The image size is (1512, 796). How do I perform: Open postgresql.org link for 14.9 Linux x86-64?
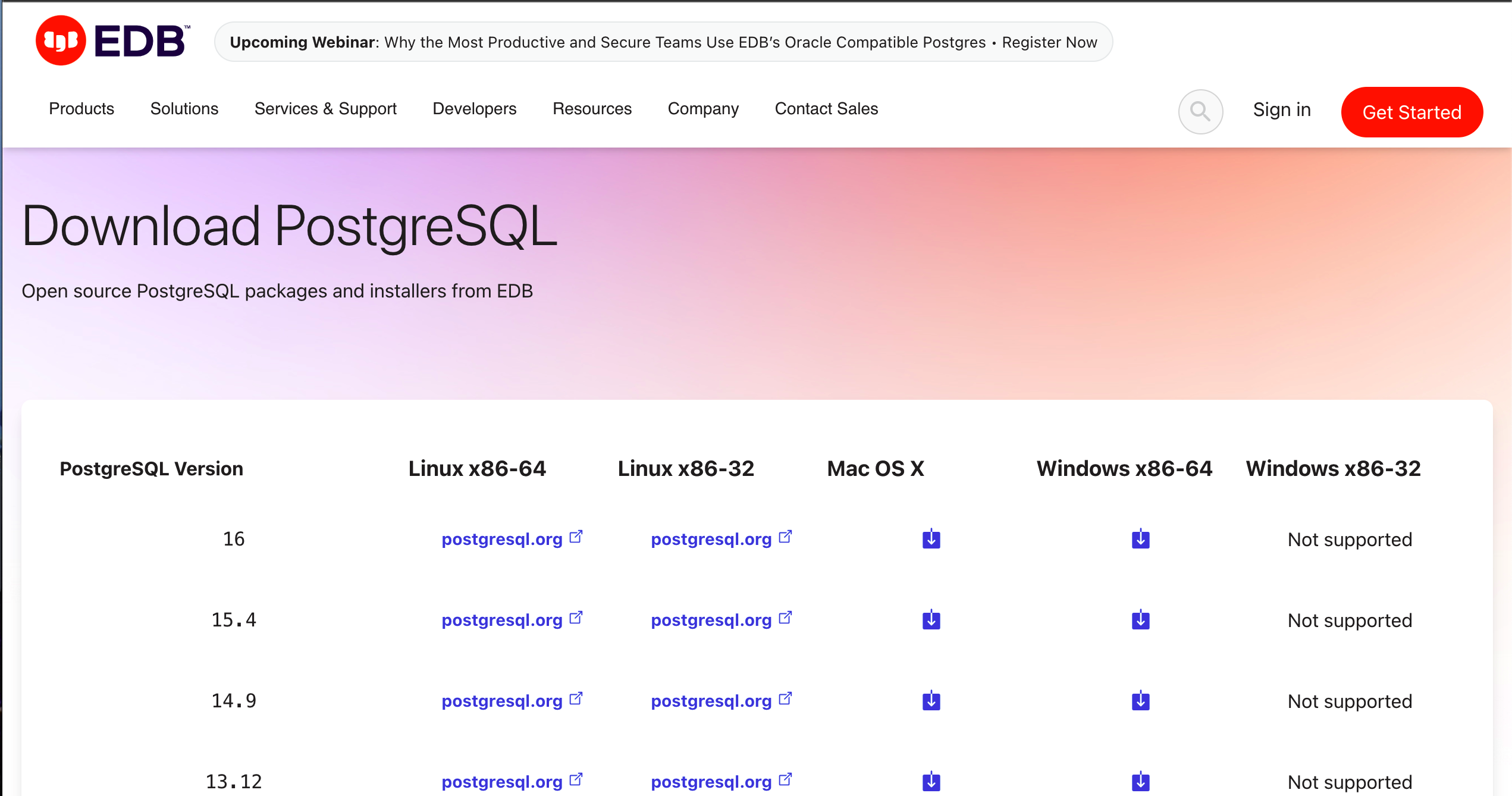[512, 701]
